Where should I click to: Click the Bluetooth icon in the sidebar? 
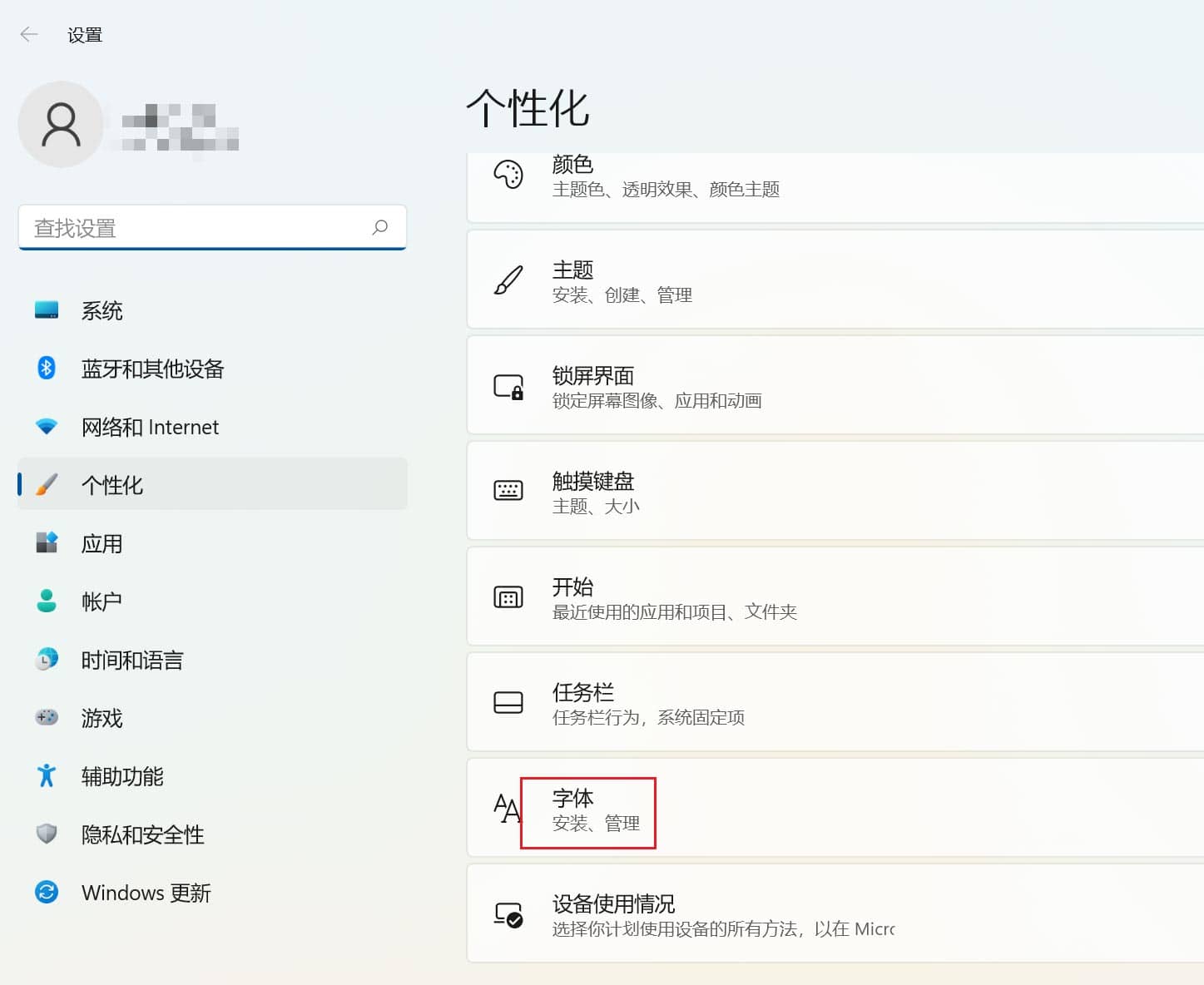(47, 369)
